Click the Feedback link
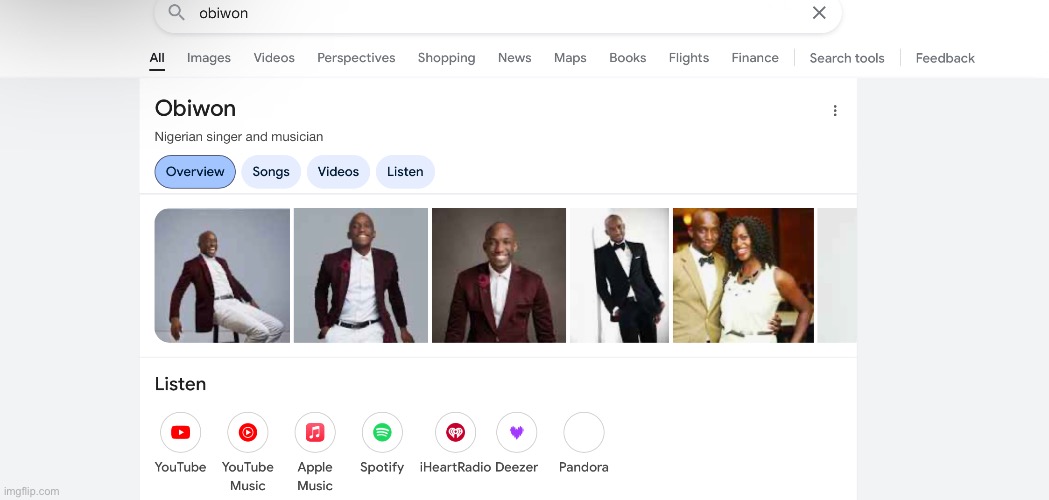1049x500 pixels. pyautogui.click(x=945, y=58)
